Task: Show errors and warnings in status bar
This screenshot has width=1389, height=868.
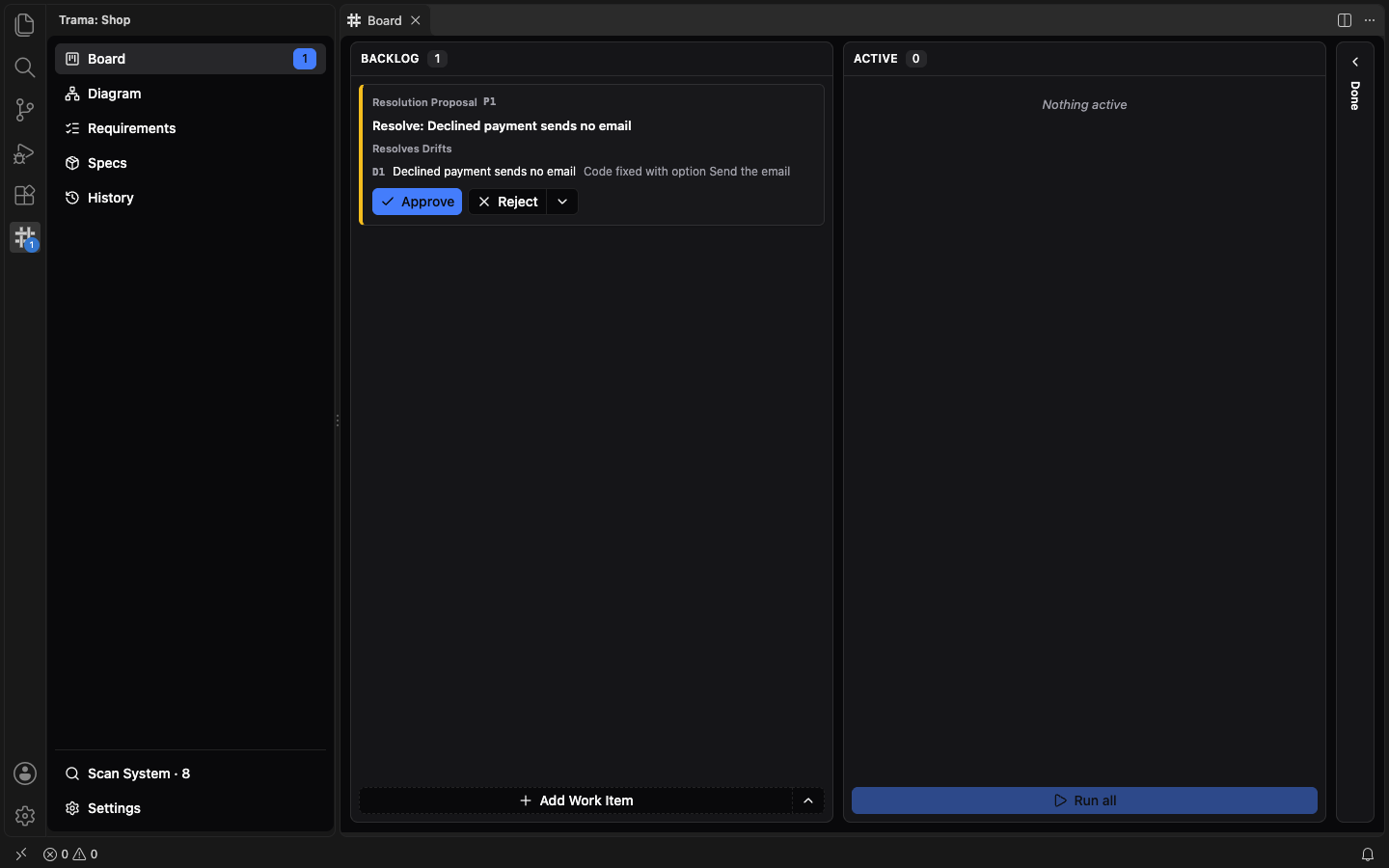Action: click(70, 854)
